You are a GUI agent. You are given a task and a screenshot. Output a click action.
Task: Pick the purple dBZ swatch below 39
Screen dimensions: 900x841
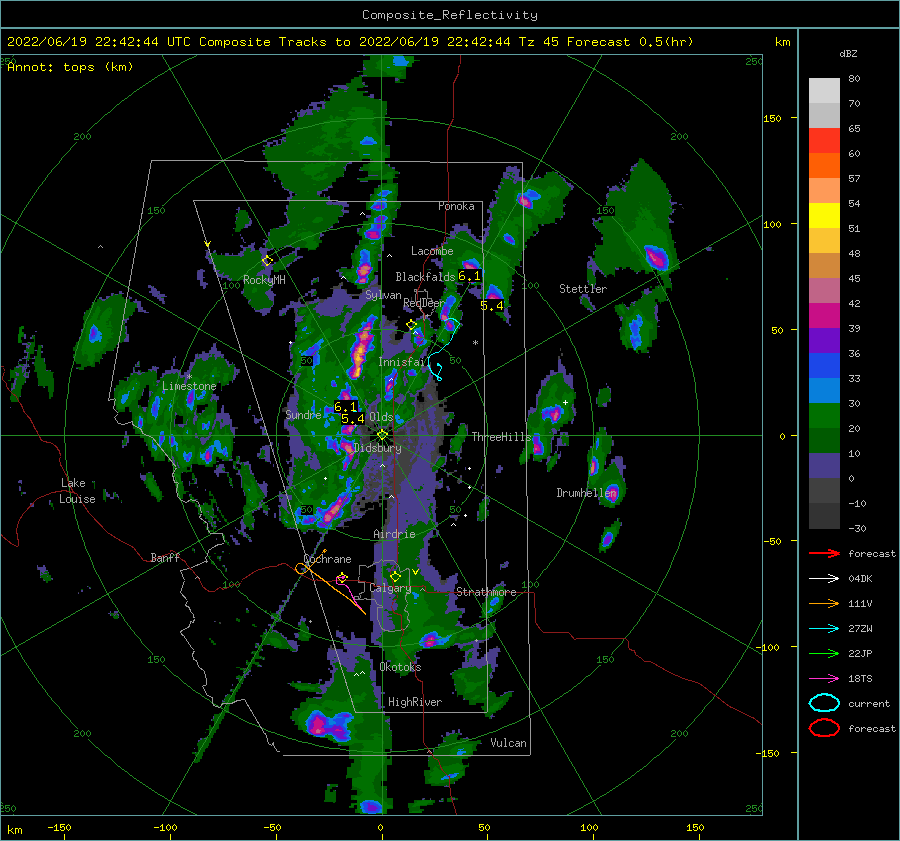coord(824,341)
